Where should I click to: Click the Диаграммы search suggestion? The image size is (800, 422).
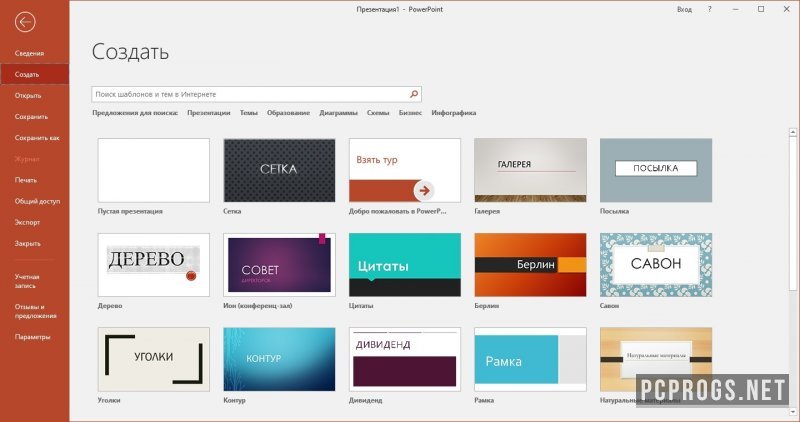point(338,113)
